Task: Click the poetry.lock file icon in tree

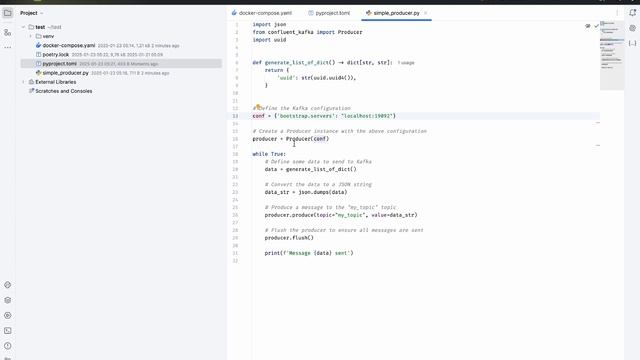Action: pos(38,54)
